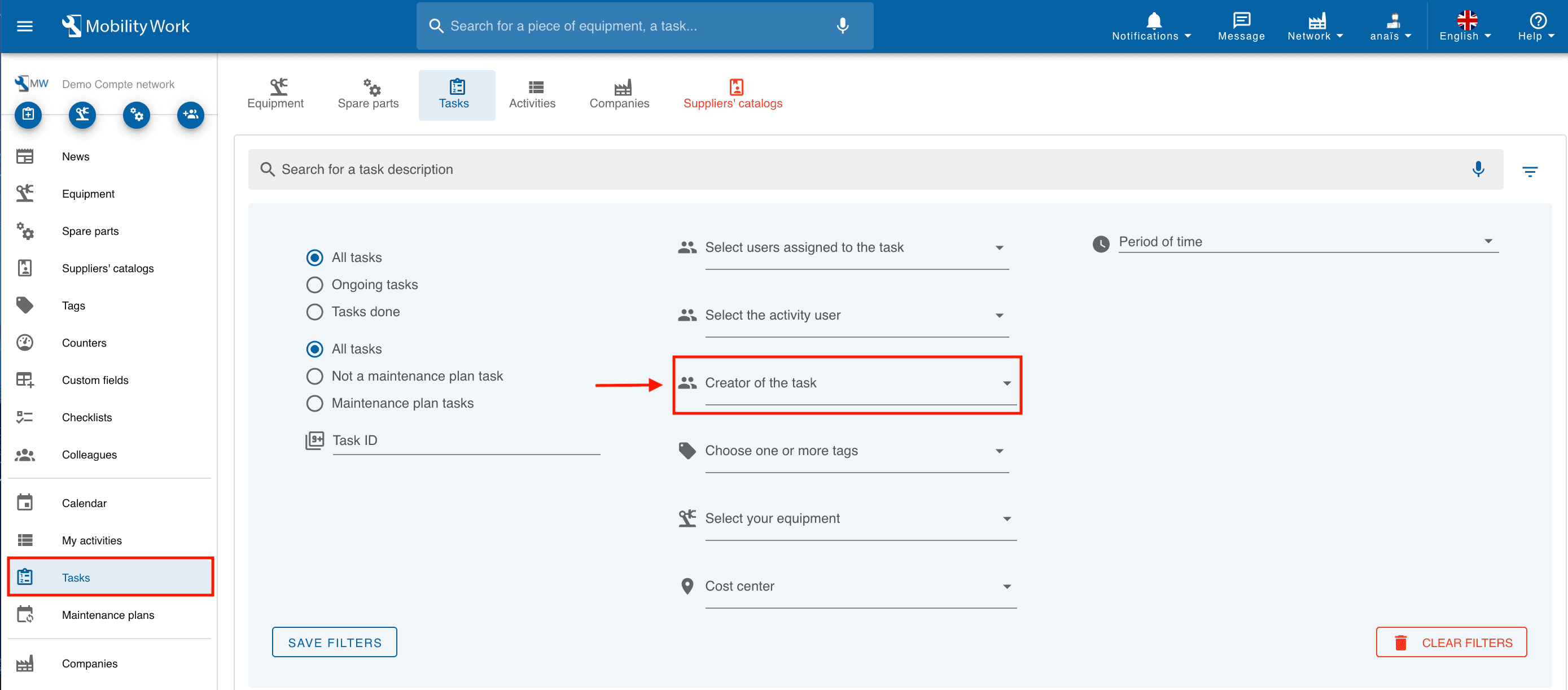Open the Suppliers' catalogs tab
The height and width of the screenshot is (690, 1568).
click(x=732, y=95)
